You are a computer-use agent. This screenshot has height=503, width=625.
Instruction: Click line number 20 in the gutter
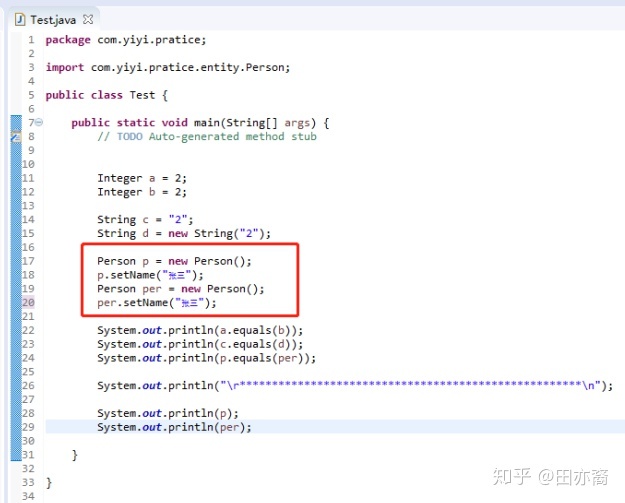(x=28, y=303)
